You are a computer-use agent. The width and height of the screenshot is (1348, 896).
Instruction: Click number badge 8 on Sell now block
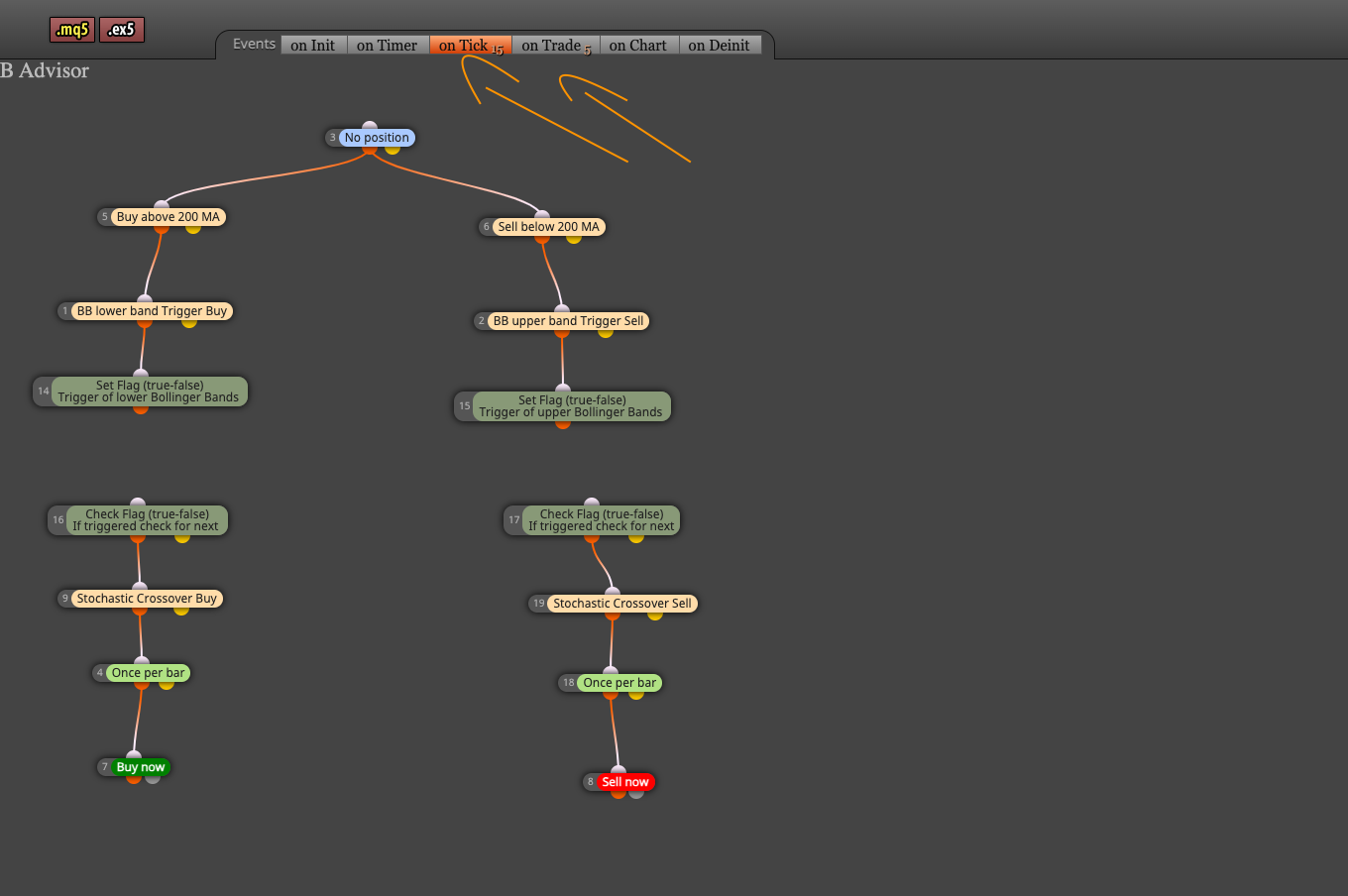[x=590, y=782]
